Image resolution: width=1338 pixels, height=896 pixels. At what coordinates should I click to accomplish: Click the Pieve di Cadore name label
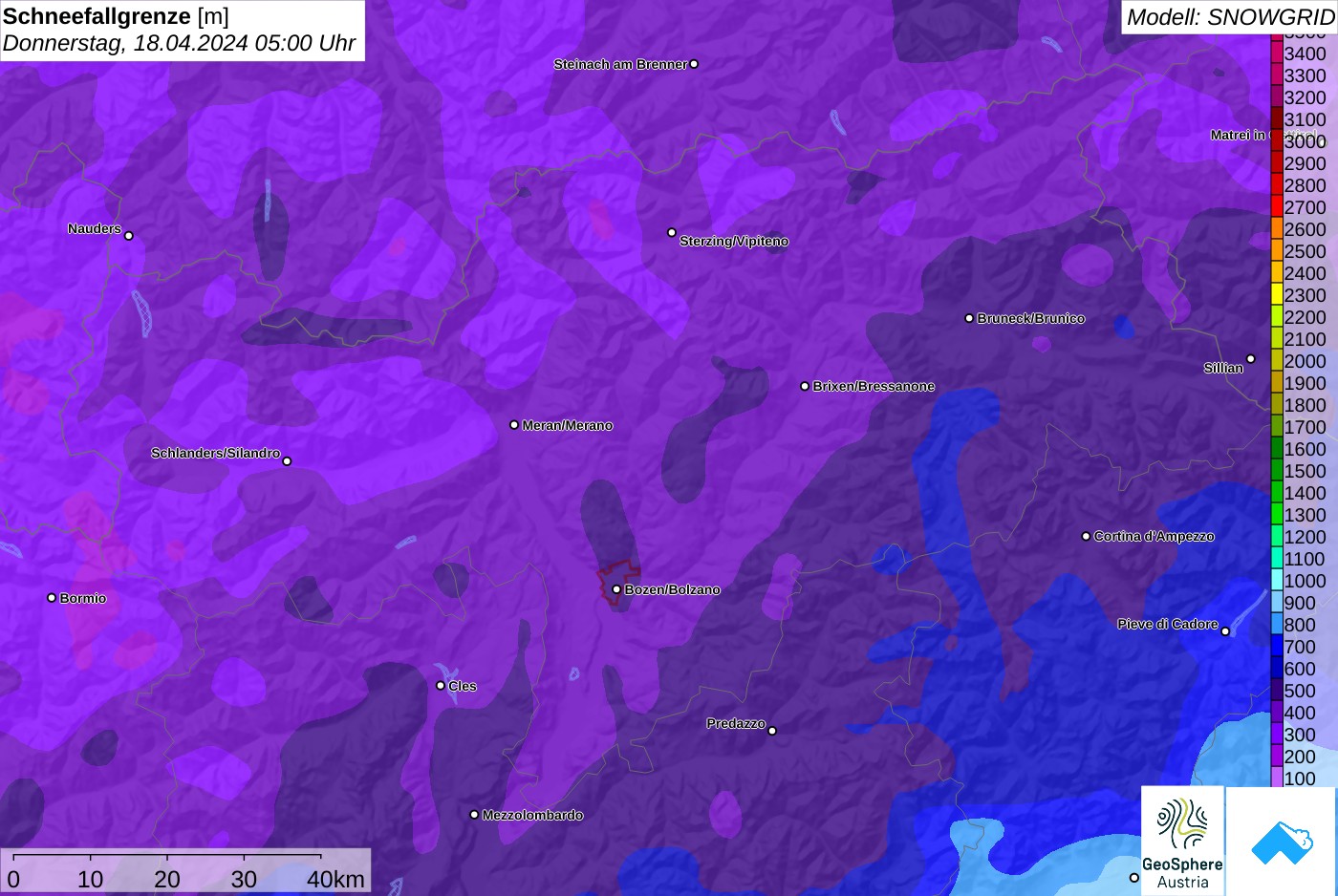tap(1168, 624)
